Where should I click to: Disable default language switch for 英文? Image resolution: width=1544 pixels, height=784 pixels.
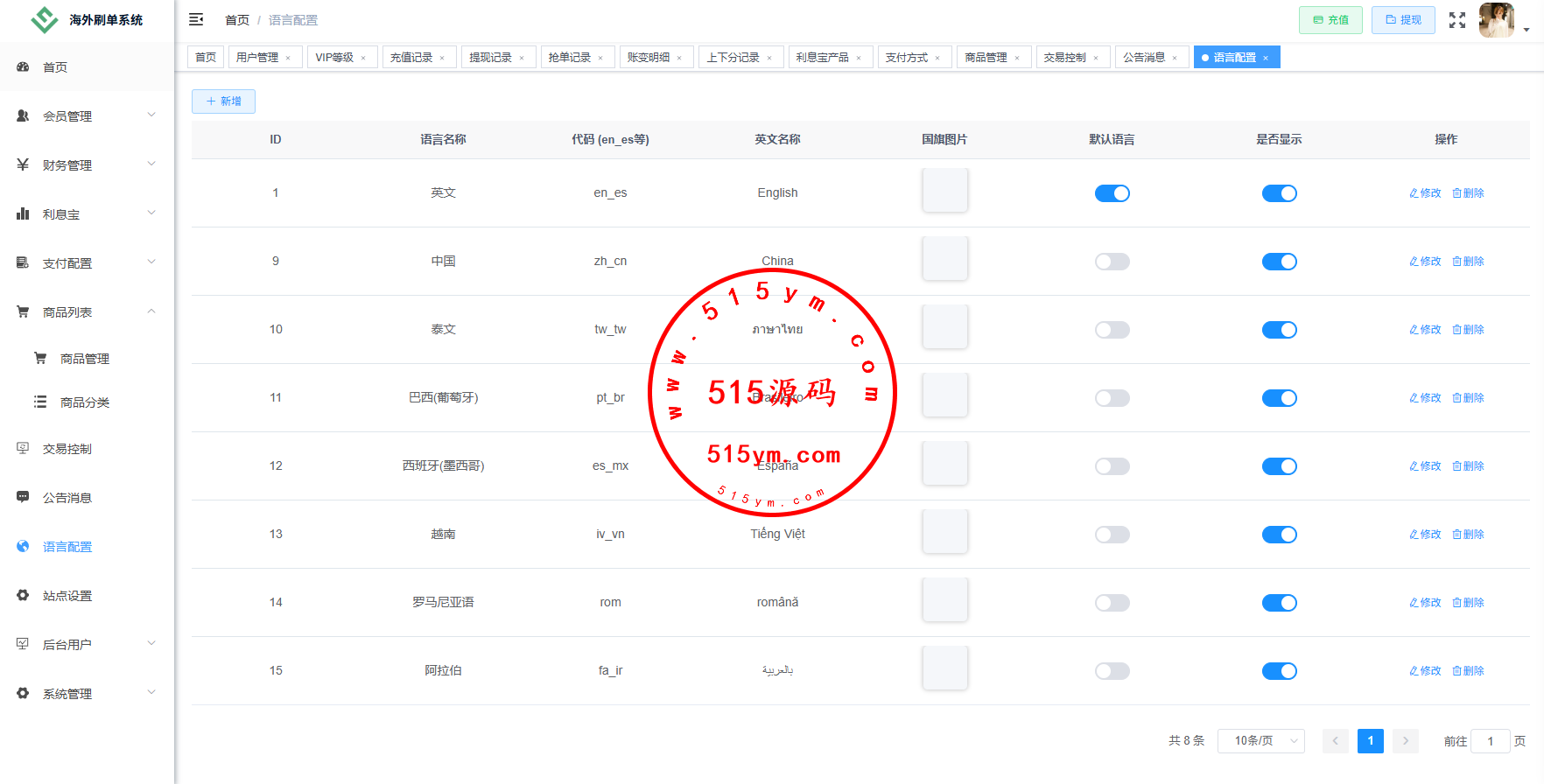1112,193
